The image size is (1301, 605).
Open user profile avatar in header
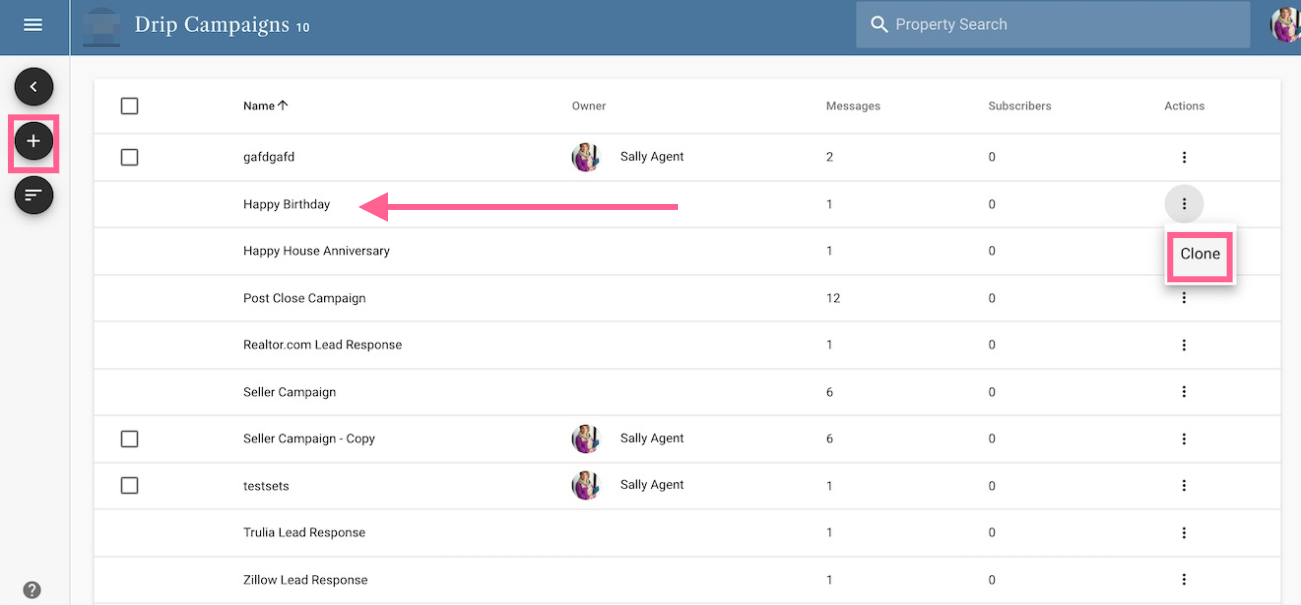tap(1286, 25)
